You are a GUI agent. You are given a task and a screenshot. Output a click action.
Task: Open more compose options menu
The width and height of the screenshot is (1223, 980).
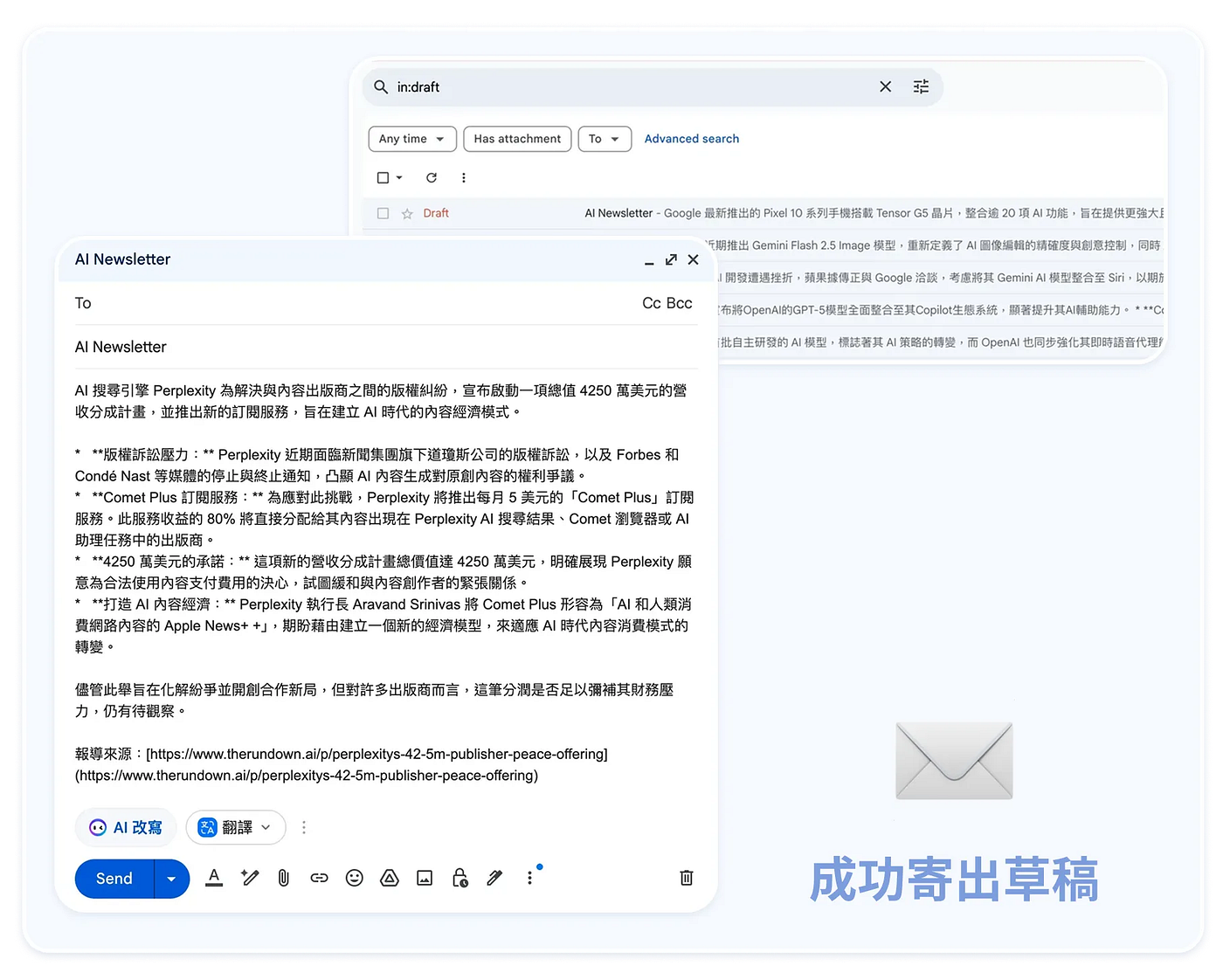click(x=529, y=878)
